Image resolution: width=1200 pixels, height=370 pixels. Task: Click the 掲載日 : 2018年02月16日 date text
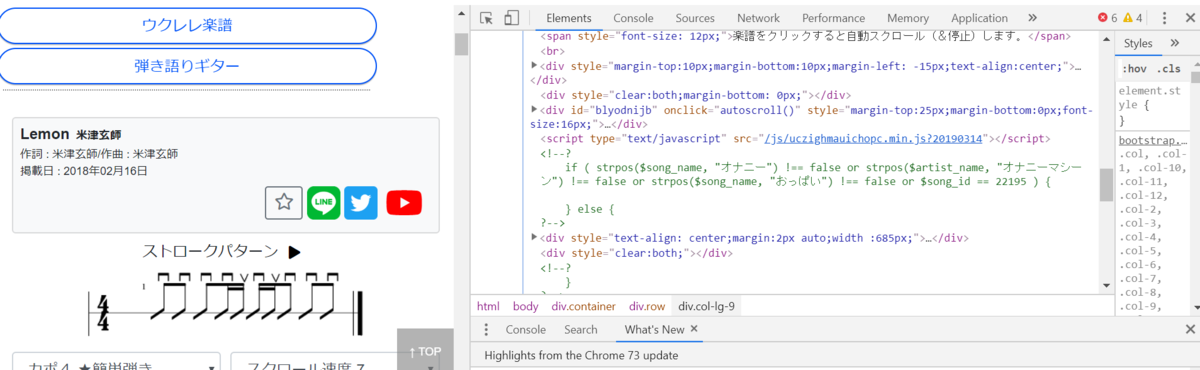84,171
